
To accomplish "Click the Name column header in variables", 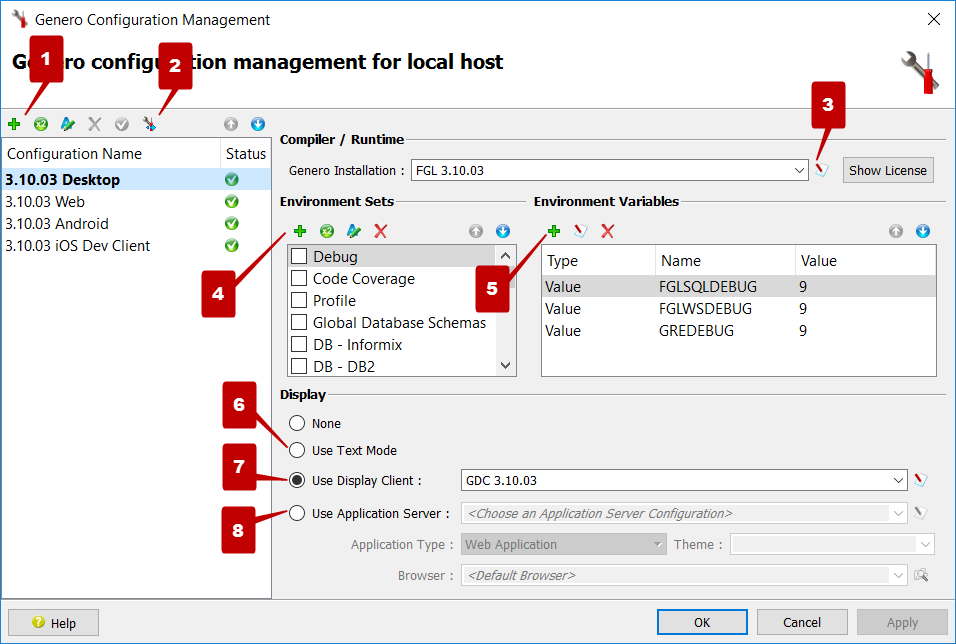I will pyautogui.click(x=725, y=260).
